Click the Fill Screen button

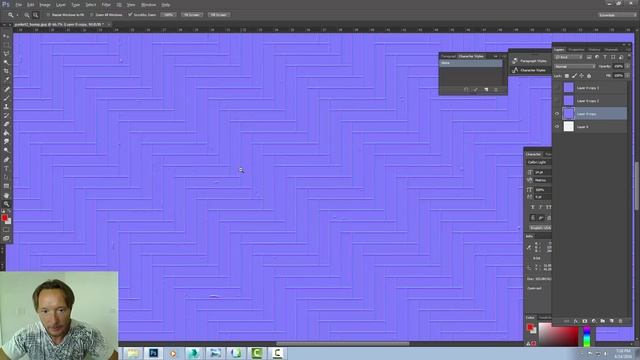tap(219, 15)
